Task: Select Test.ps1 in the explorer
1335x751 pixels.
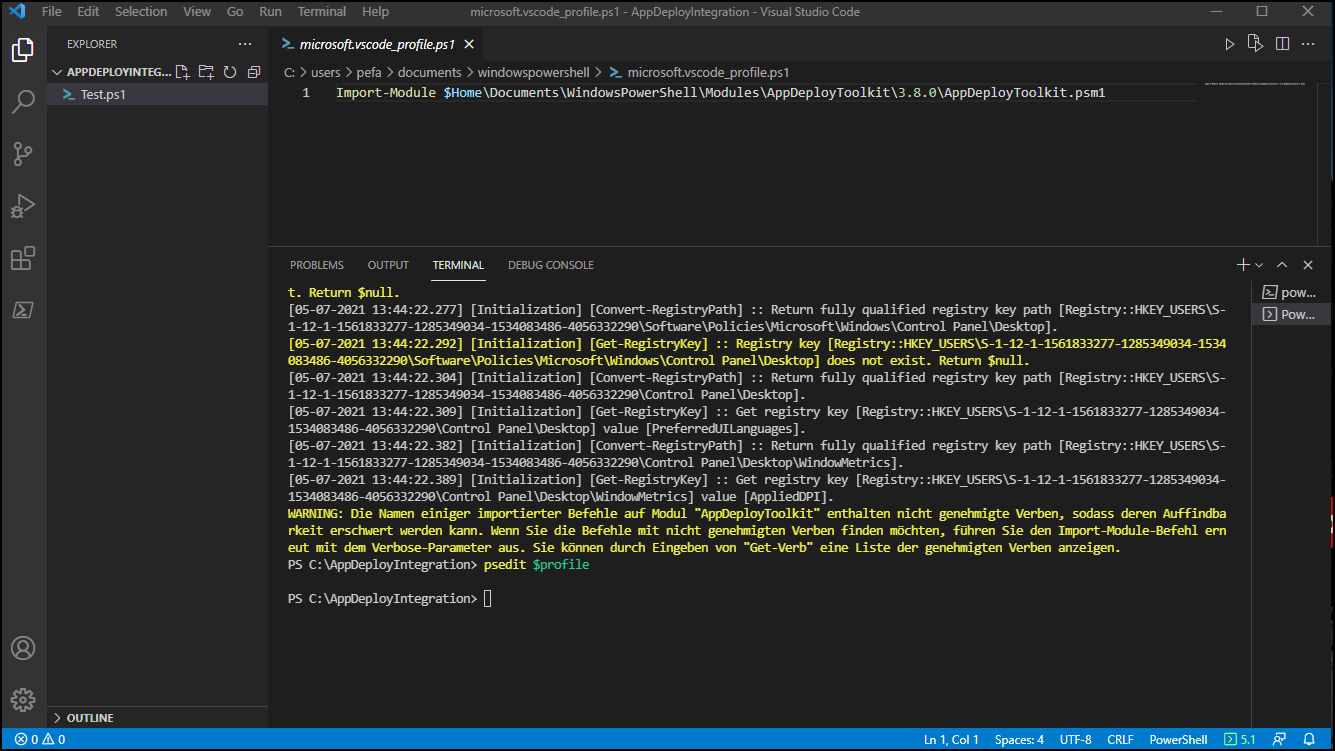Action: [x=103, y=95]
